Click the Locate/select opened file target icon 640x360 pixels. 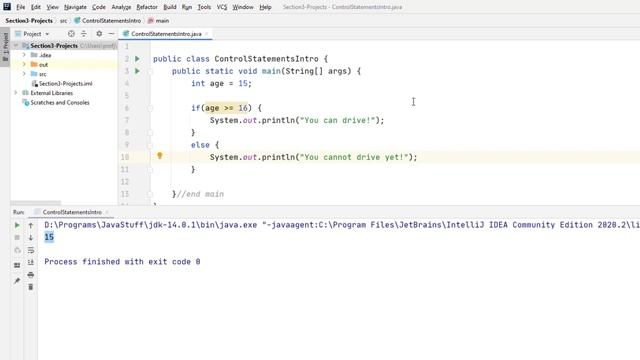[71, 34]
